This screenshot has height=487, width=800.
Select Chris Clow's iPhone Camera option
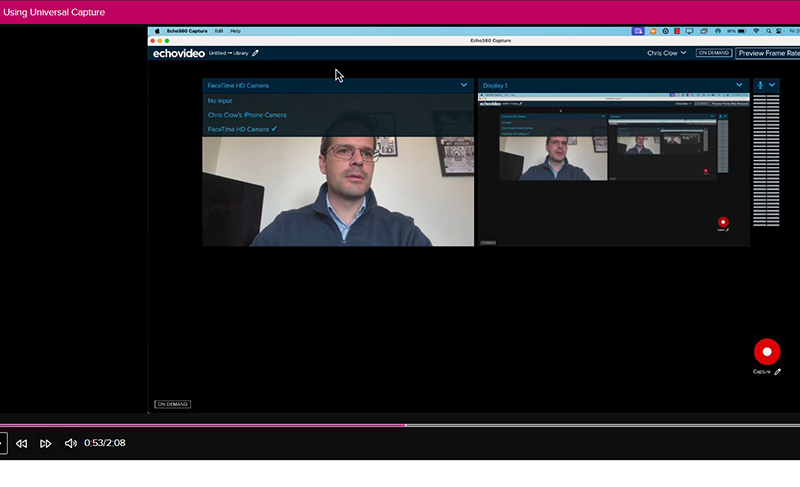coord(247,115)
